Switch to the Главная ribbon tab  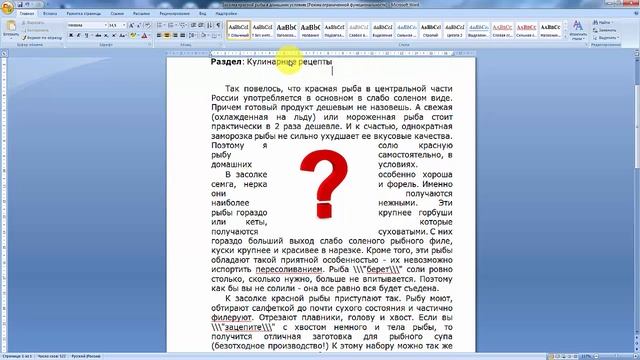tap(27, 13)
